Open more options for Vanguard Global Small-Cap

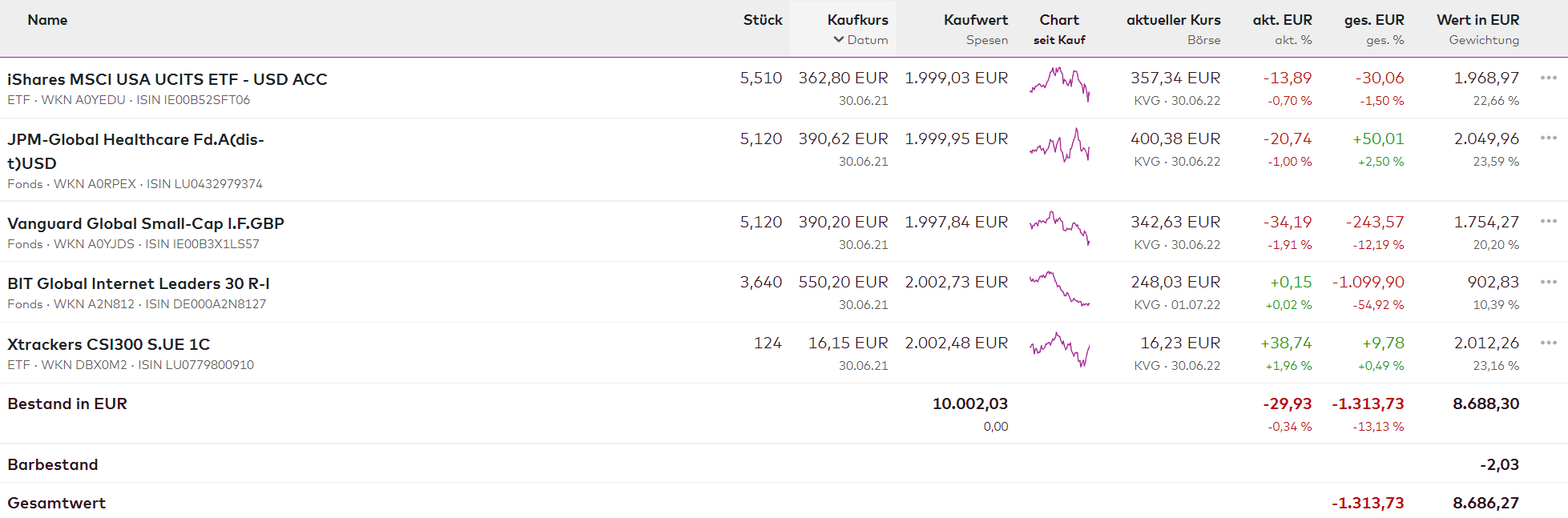coord(1548,222)
